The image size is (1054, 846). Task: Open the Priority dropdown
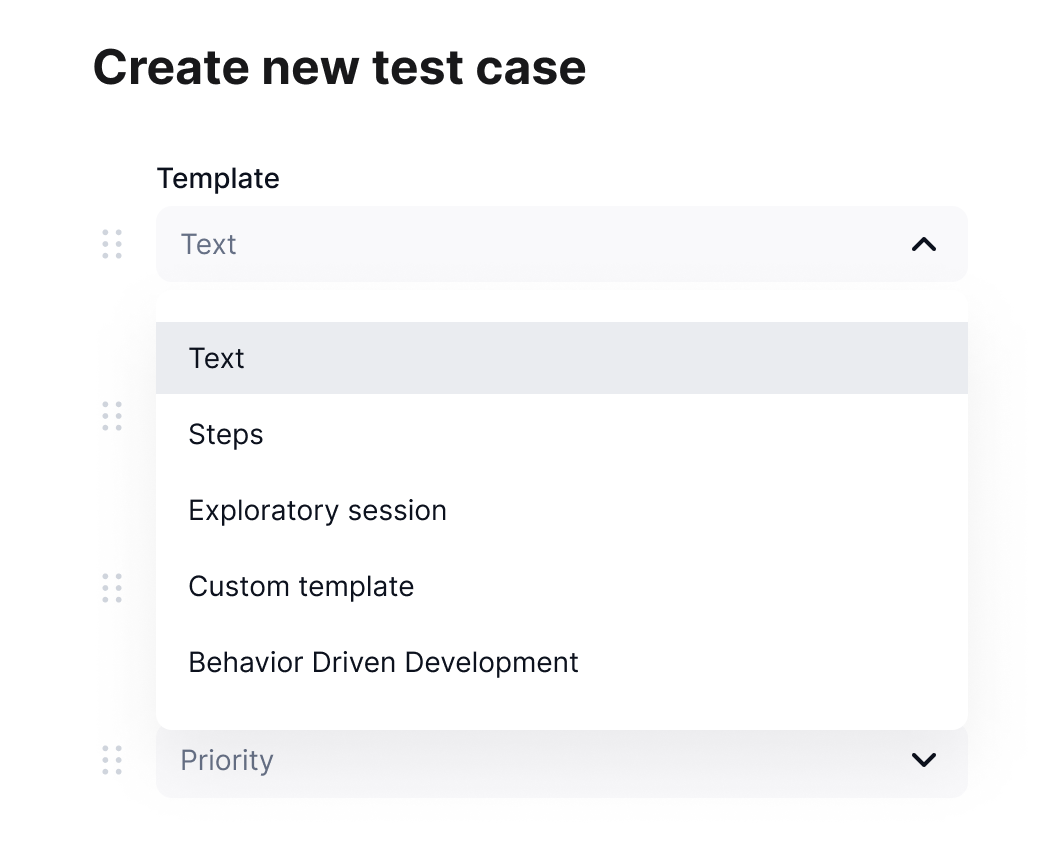561,760
